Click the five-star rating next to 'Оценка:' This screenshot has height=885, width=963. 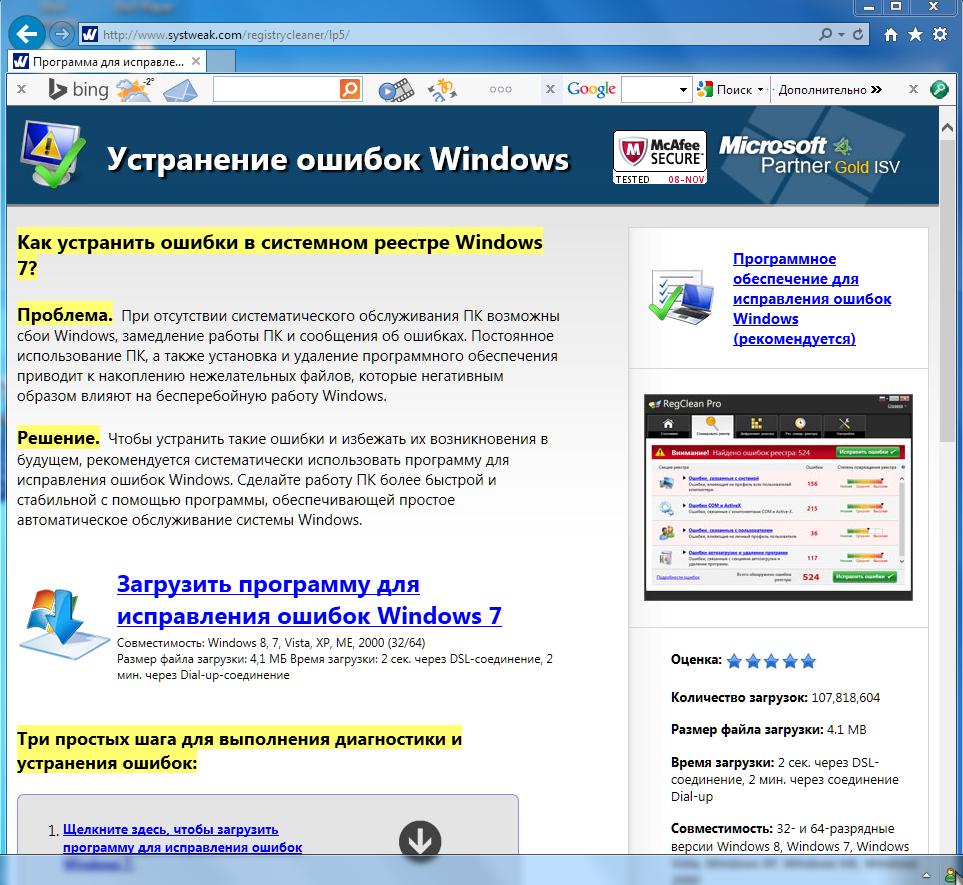(771, 661)
